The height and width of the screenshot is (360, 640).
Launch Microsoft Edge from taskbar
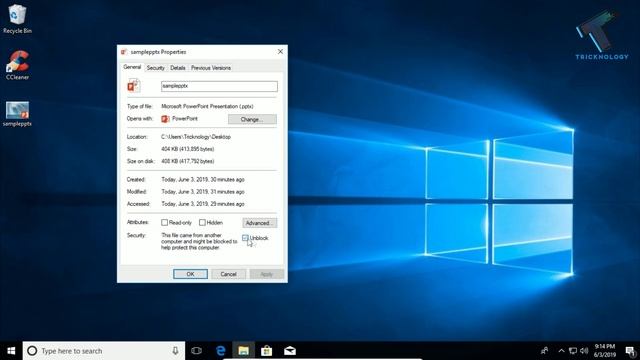pos(220,351)
